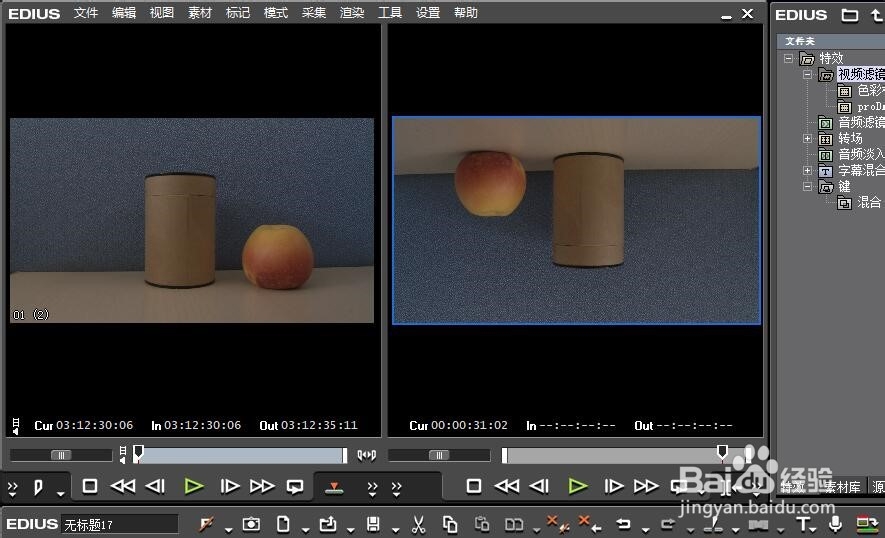This screenshot has width=885, height=538.
Task: Open dropdown next to the save icon
Action: click(x=395, y=530)
